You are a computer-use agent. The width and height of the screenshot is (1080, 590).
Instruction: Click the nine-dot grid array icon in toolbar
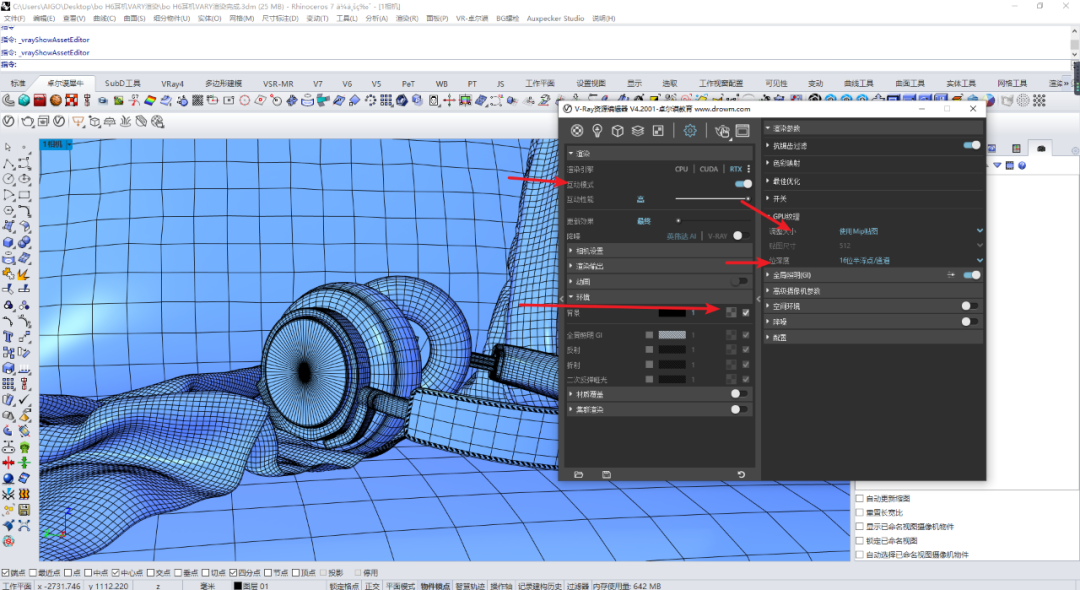pyautogui.click(x=386, y=101)
